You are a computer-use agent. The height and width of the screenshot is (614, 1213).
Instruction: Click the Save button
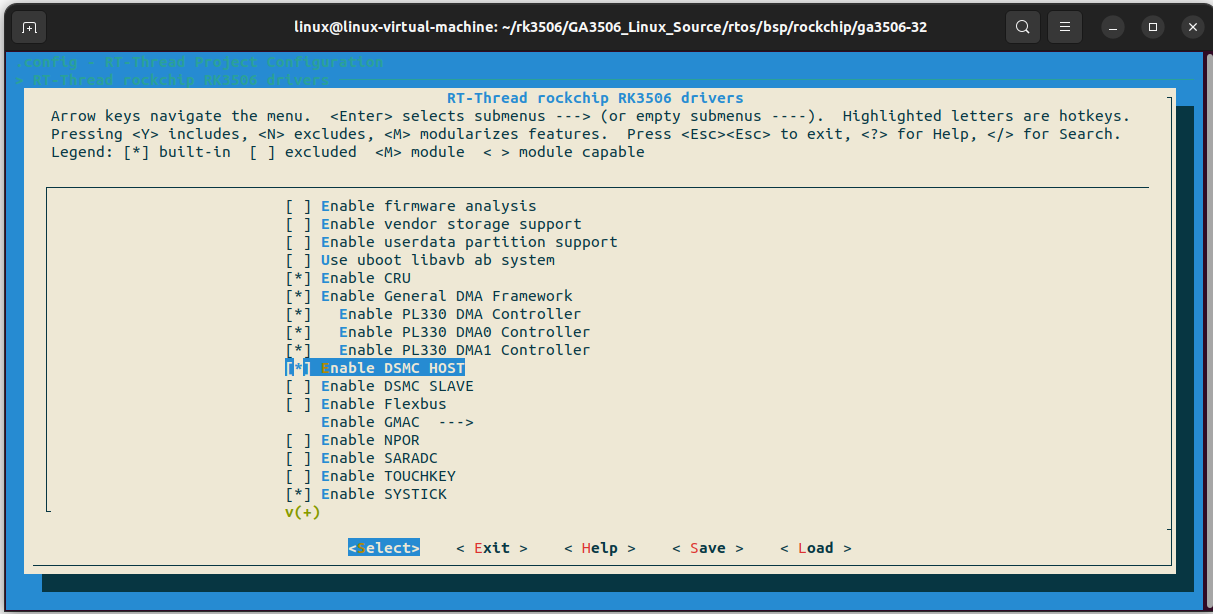point(707,548)
